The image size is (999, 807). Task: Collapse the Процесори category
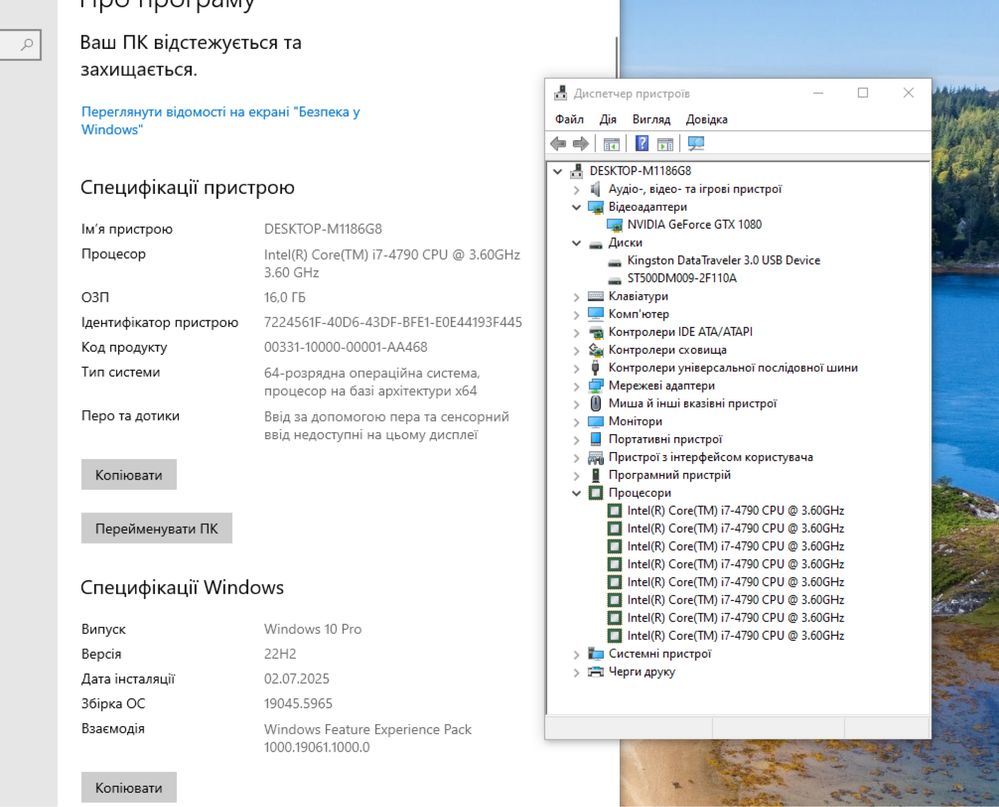(x=576, y=493)
